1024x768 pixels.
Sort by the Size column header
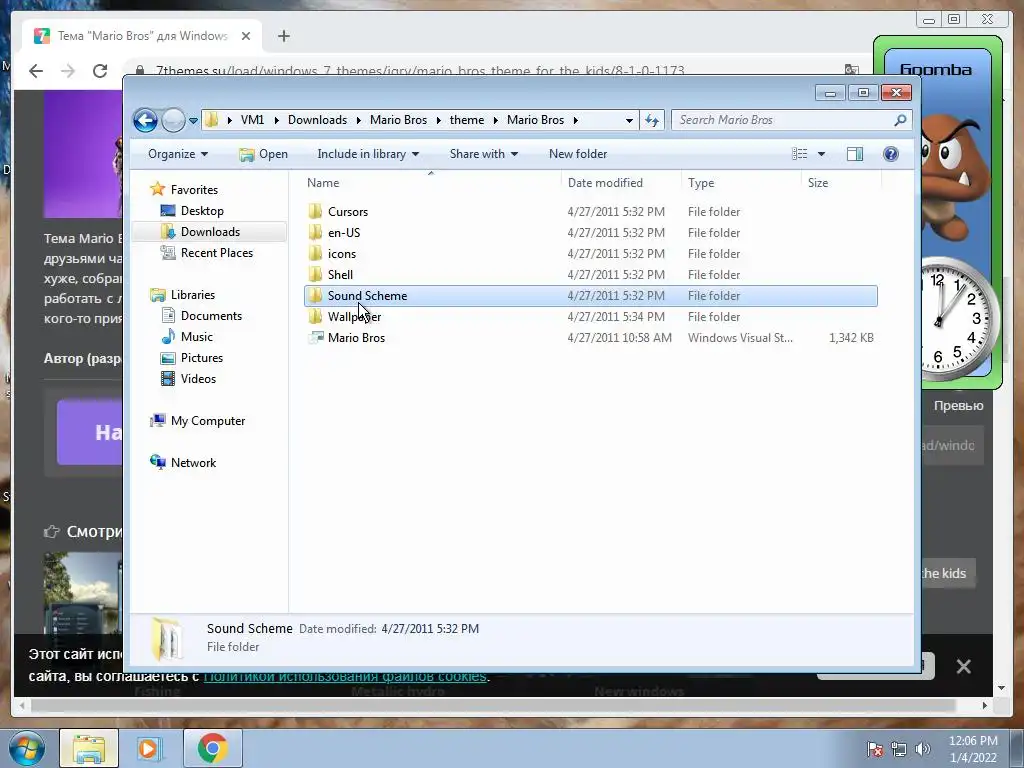(x=818, y=183)
